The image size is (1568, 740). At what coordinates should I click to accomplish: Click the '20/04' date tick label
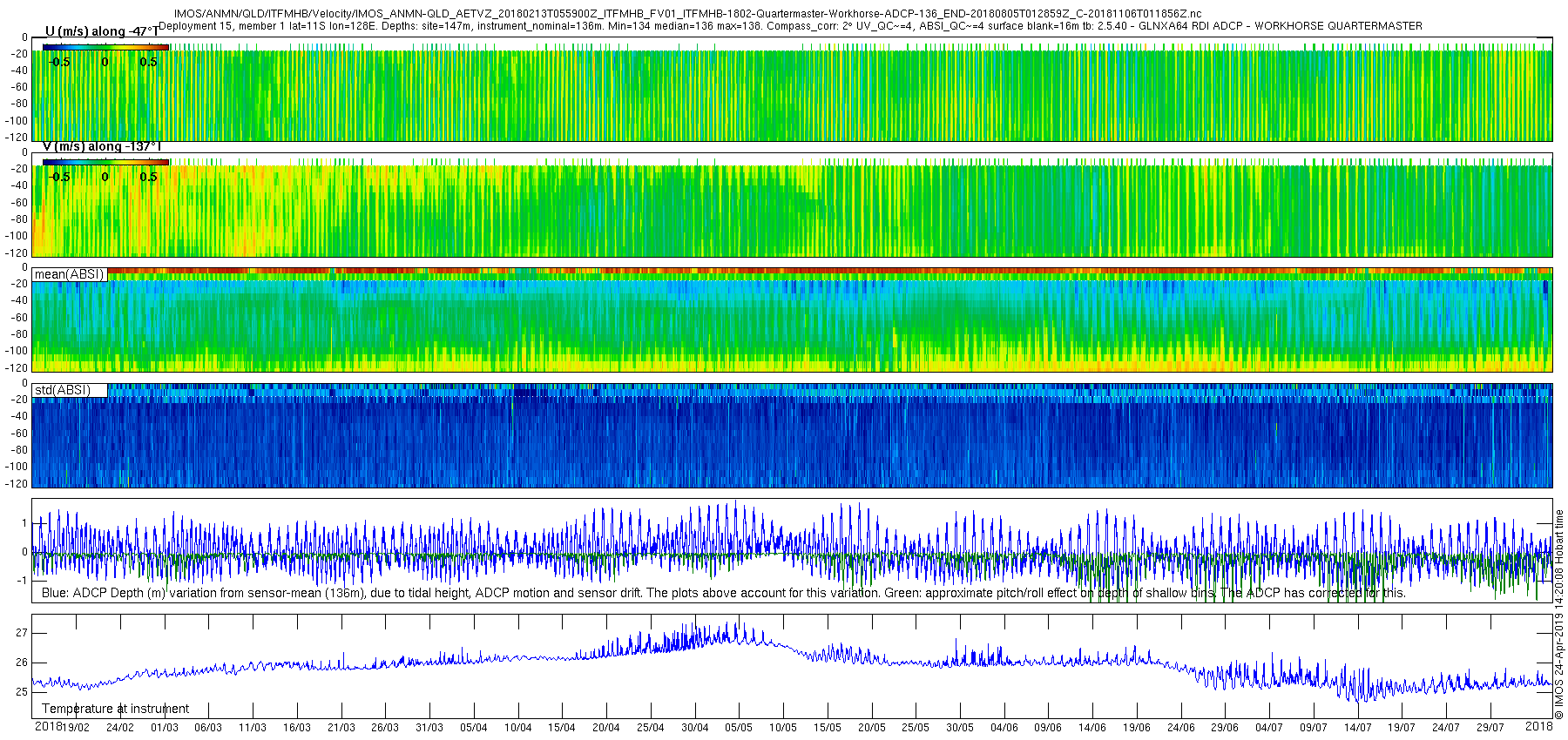(x=606, y=728)
